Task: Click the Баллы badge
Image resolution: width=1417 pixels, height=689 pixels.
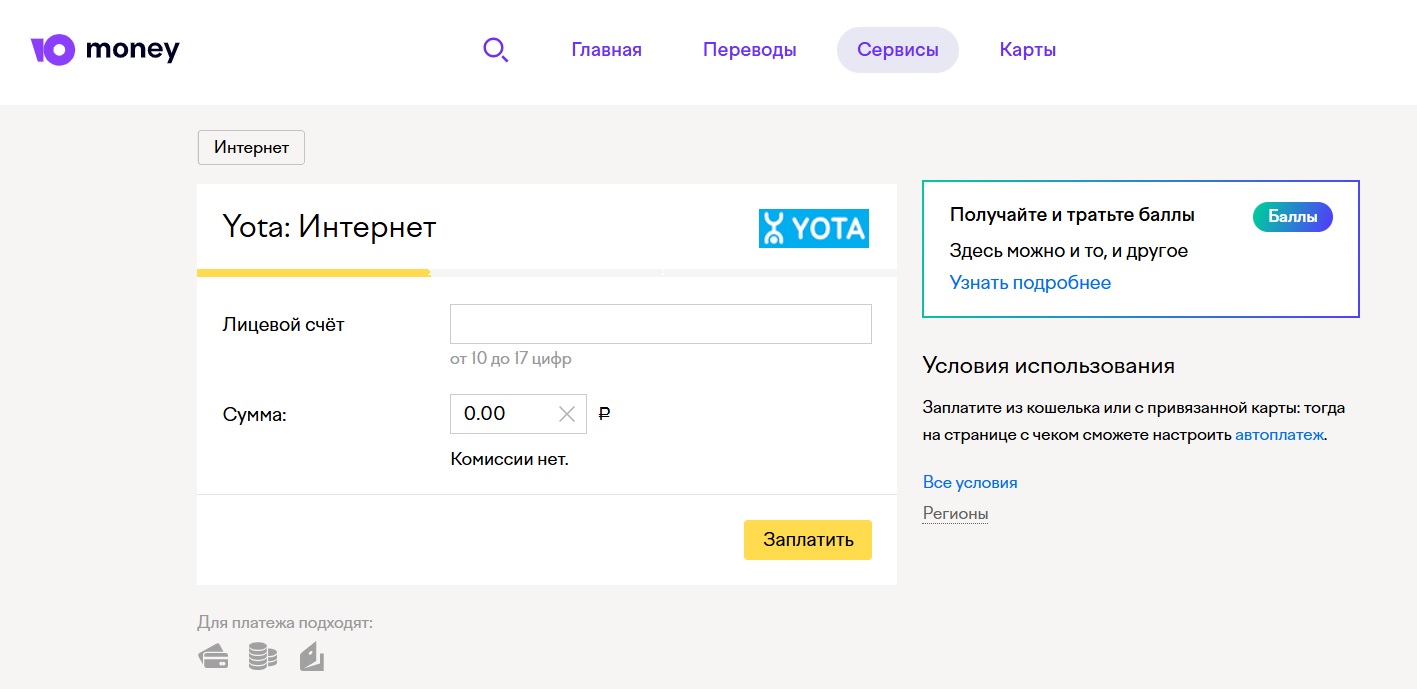Action: [x=1293, y=217]
